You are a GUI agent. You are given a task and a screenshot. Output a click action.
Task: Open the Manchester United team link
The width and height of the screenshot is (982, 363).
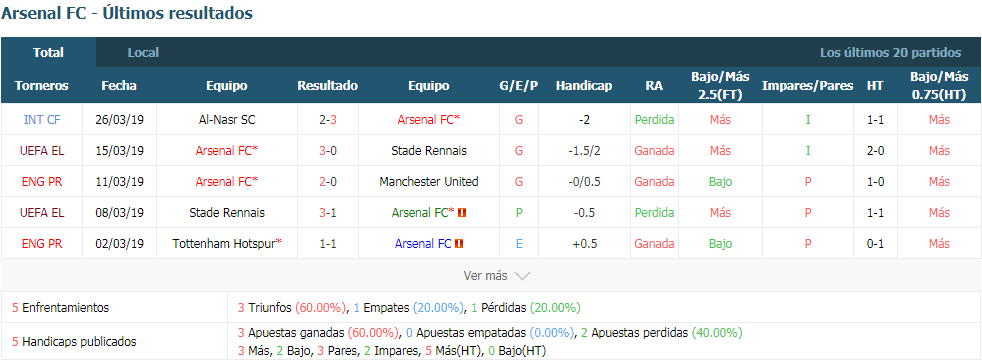(x=428, y=182)
